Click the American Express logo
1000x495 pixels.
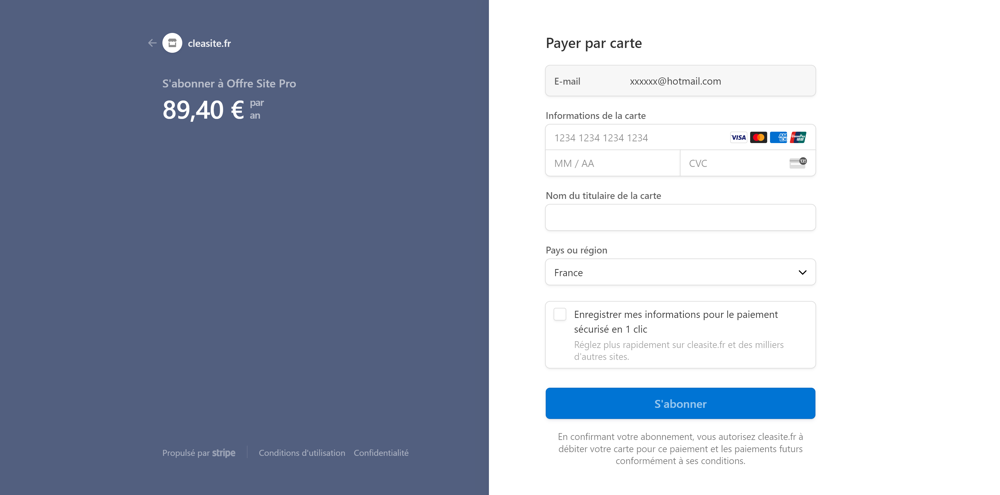778,138
